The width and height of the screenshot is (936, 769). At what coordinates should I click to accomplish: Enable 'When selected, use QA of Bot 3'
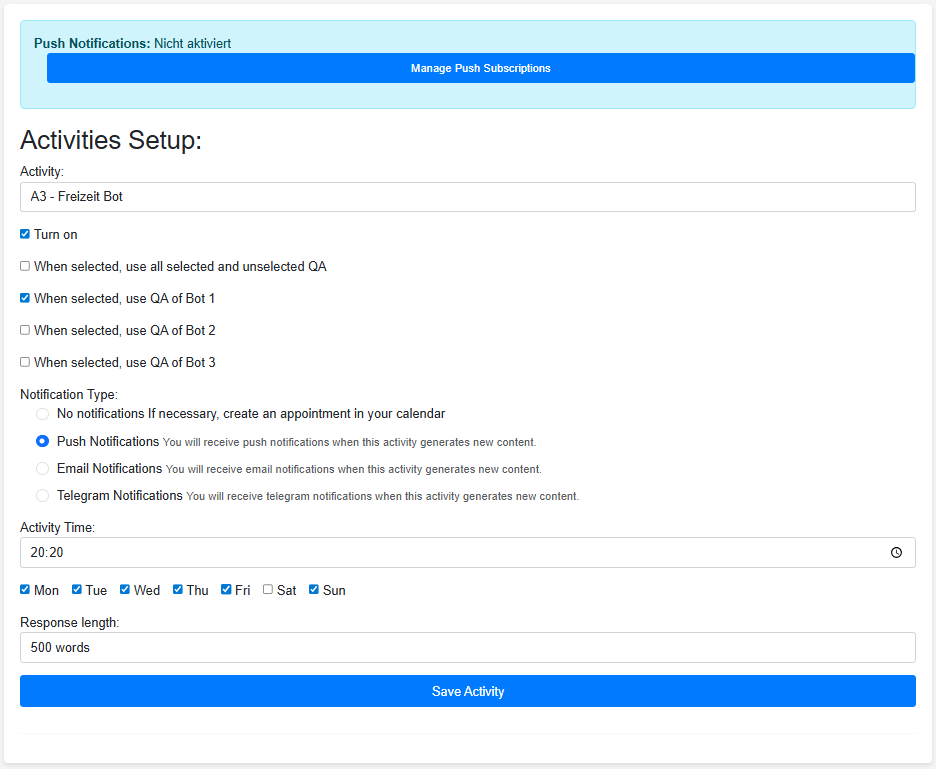coord(24,362)
